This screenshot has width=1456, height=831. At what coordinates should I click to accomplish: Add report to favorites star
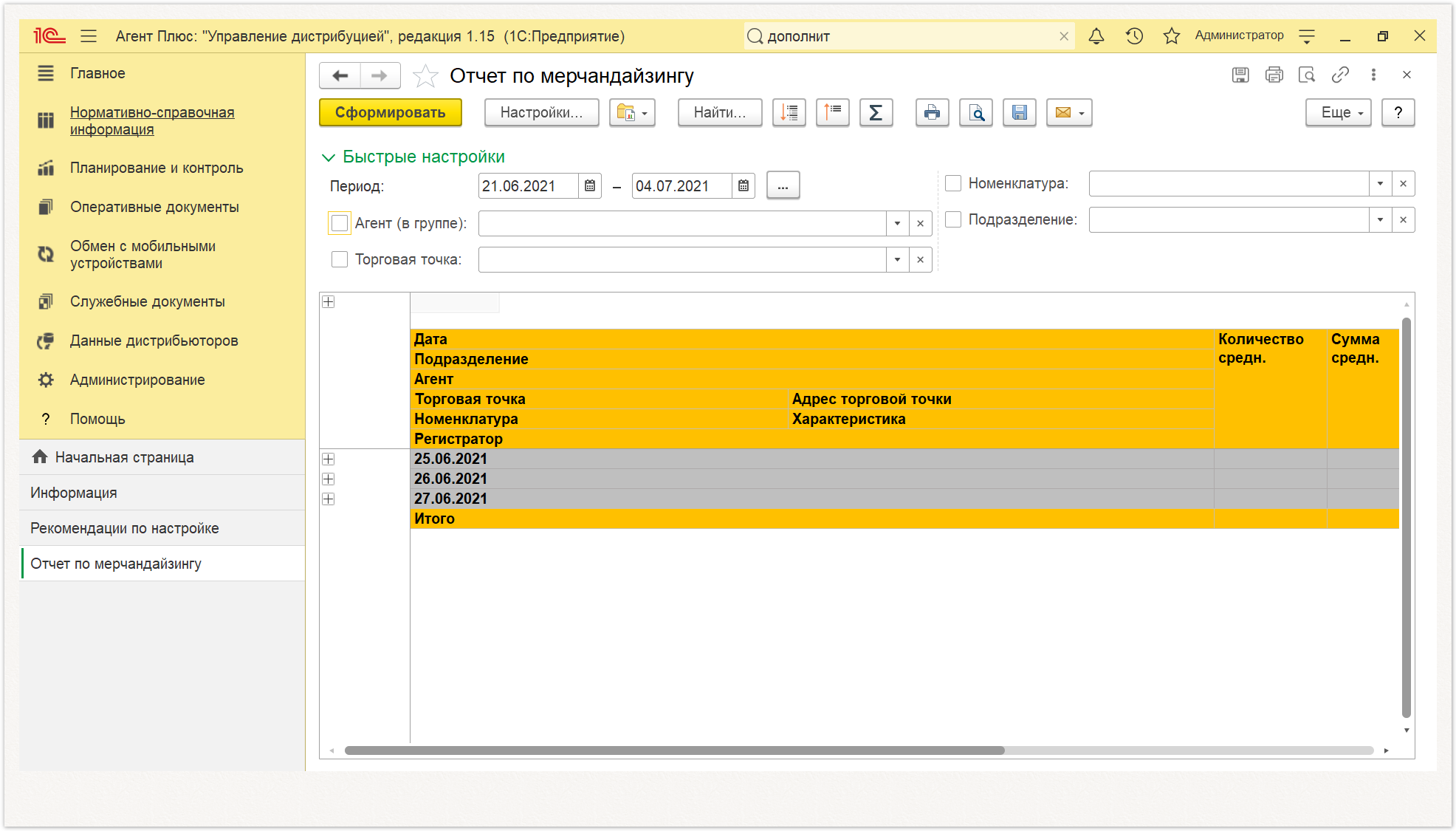point(425,76)
